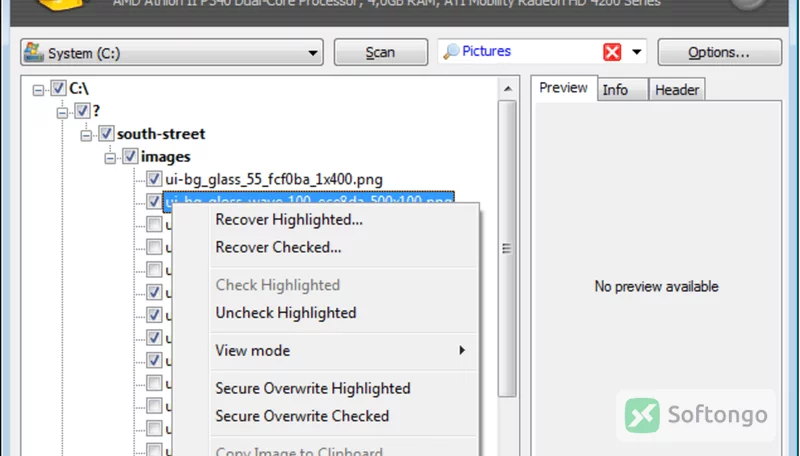Select the C:\ root label
800x456 pixels.
[x=79, y=88]
